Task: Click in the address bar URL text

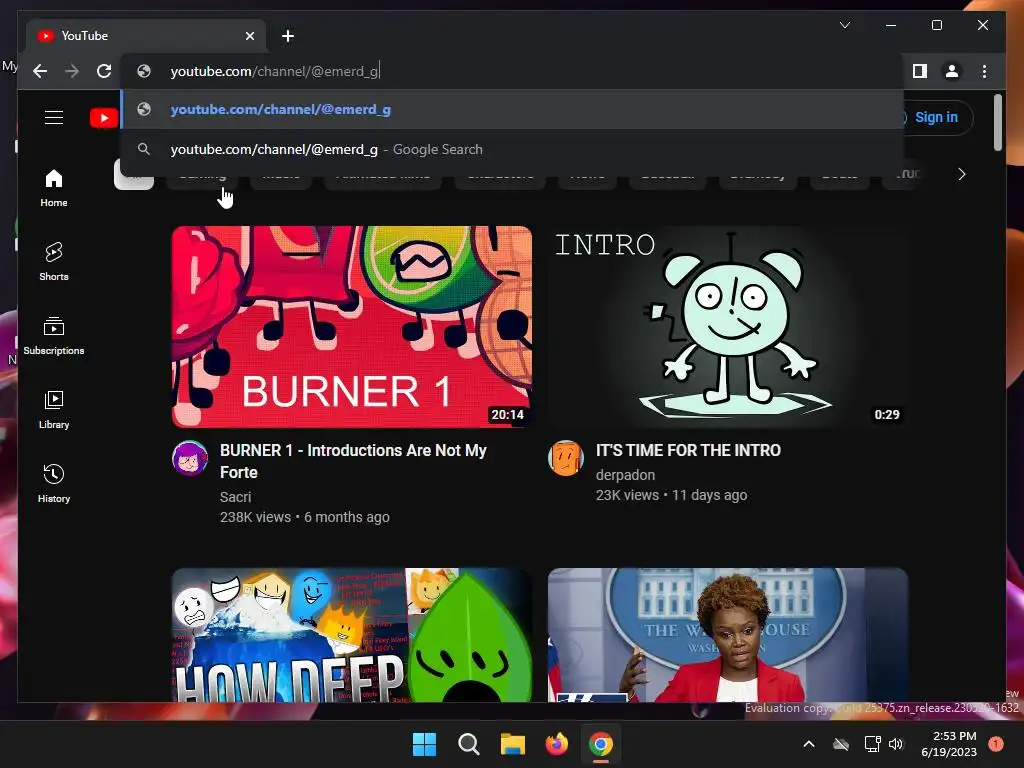Action: pyautogui.click(x=274, y=71)
